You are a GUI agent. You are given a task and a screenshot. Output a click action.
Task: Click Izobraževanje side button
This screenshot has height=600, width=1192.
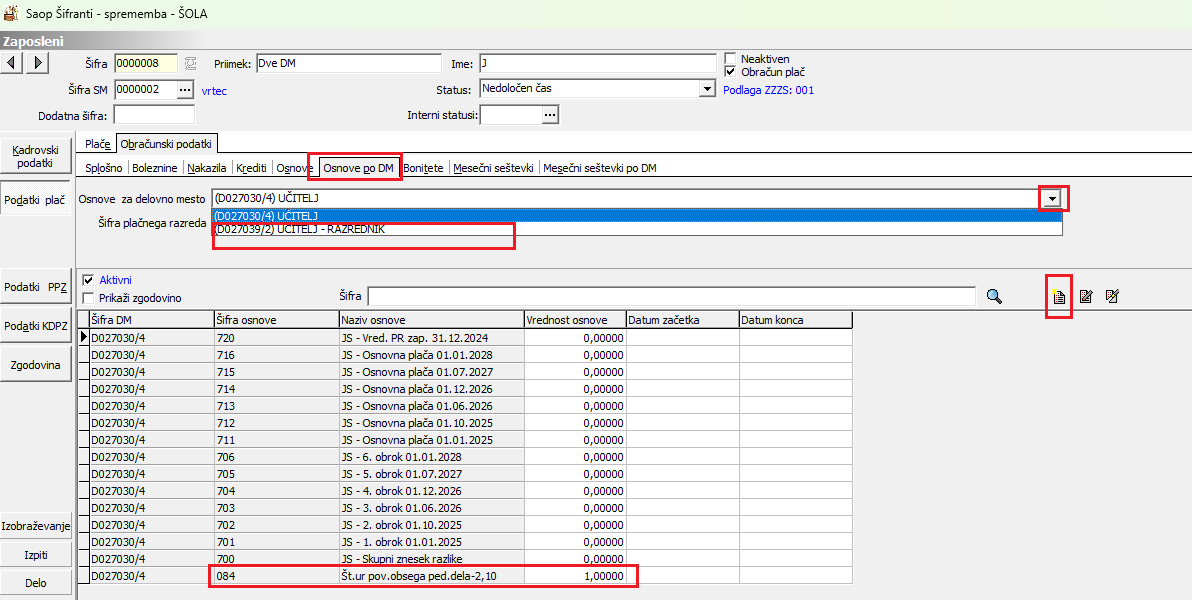pyautogui.click(x=35, y=525)
